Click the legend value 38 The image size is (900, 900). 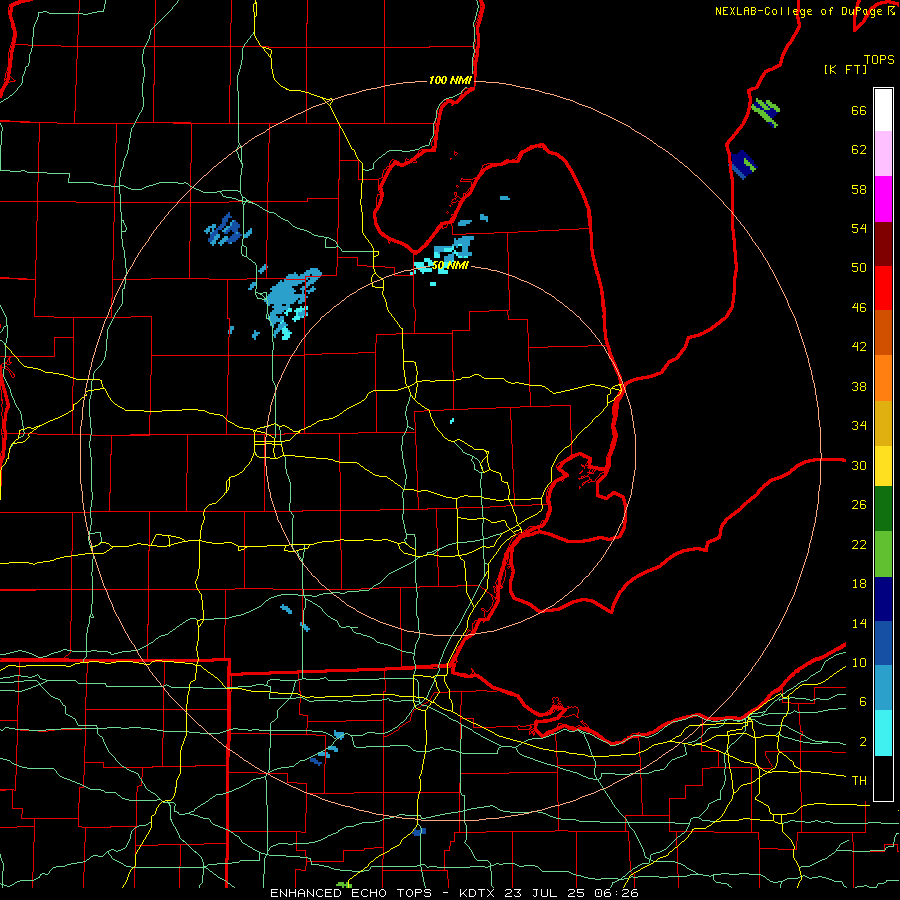point(859,386)
